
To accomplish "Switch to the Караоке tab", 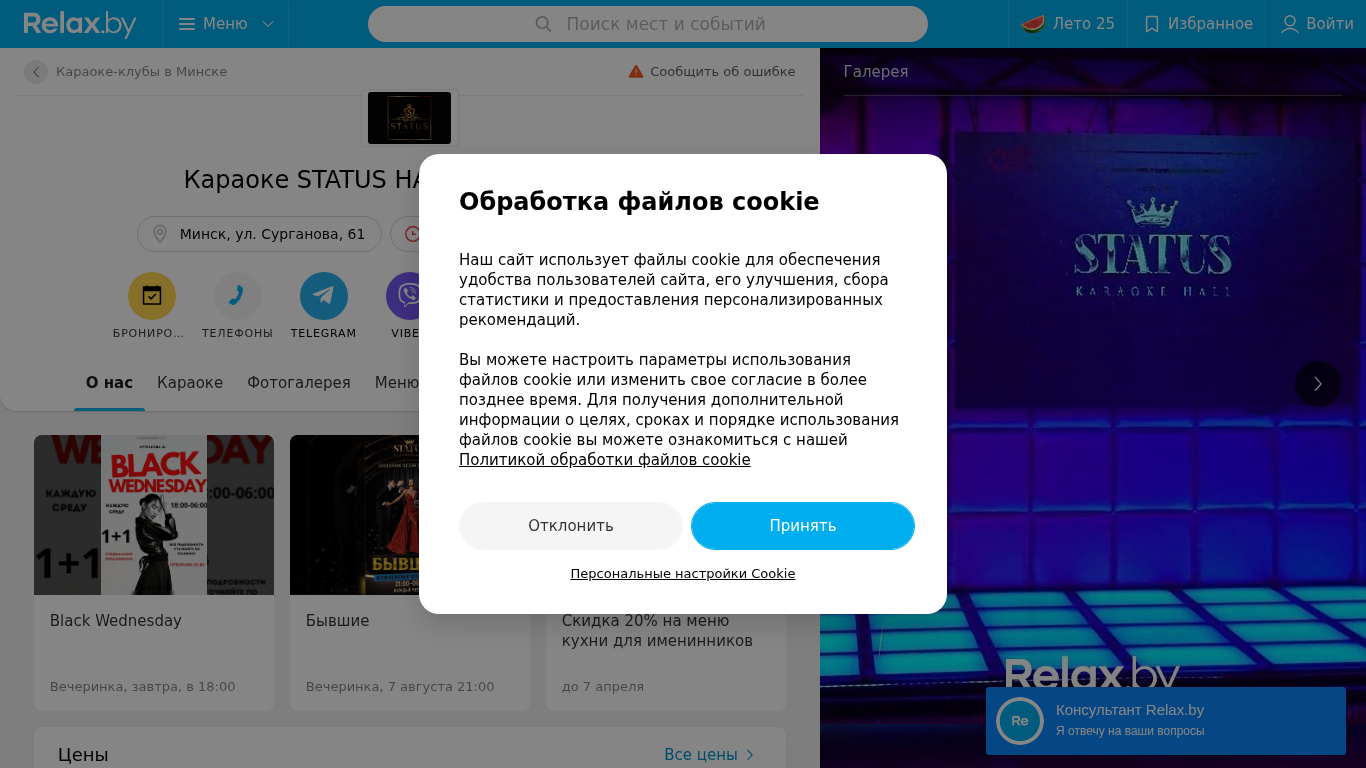I will tap(190, 383).
